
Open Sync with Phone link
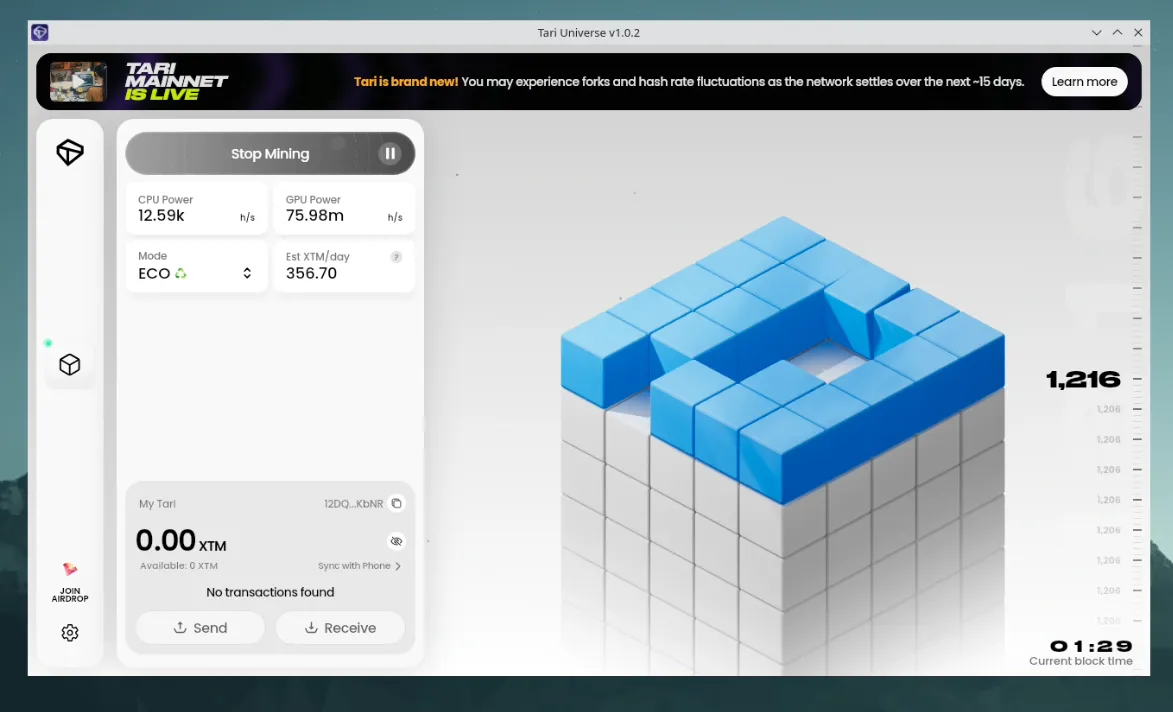359,565
